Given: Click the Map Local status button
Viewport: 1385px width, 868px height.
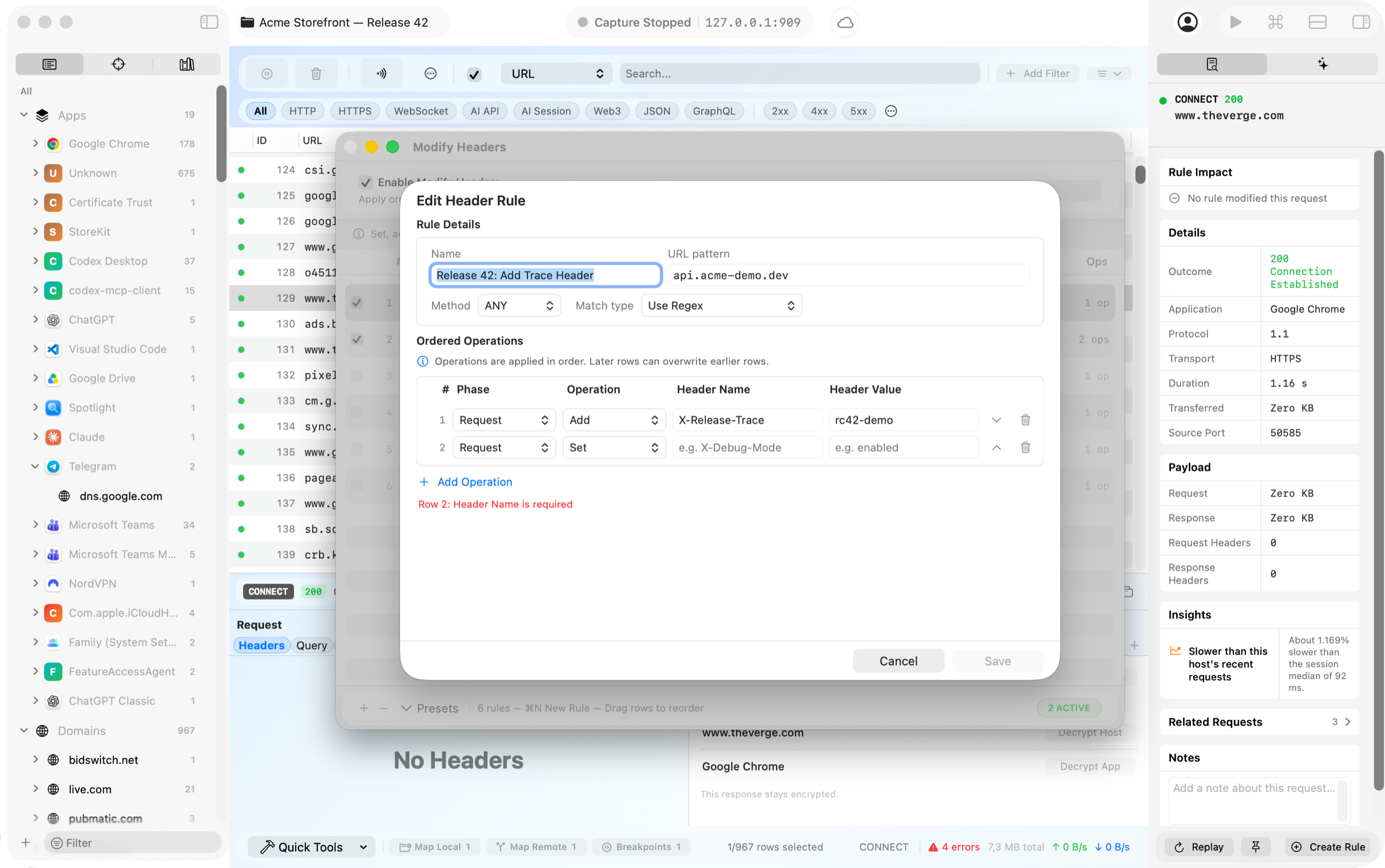Looking at the screenshot, I should tap(435, 847).
